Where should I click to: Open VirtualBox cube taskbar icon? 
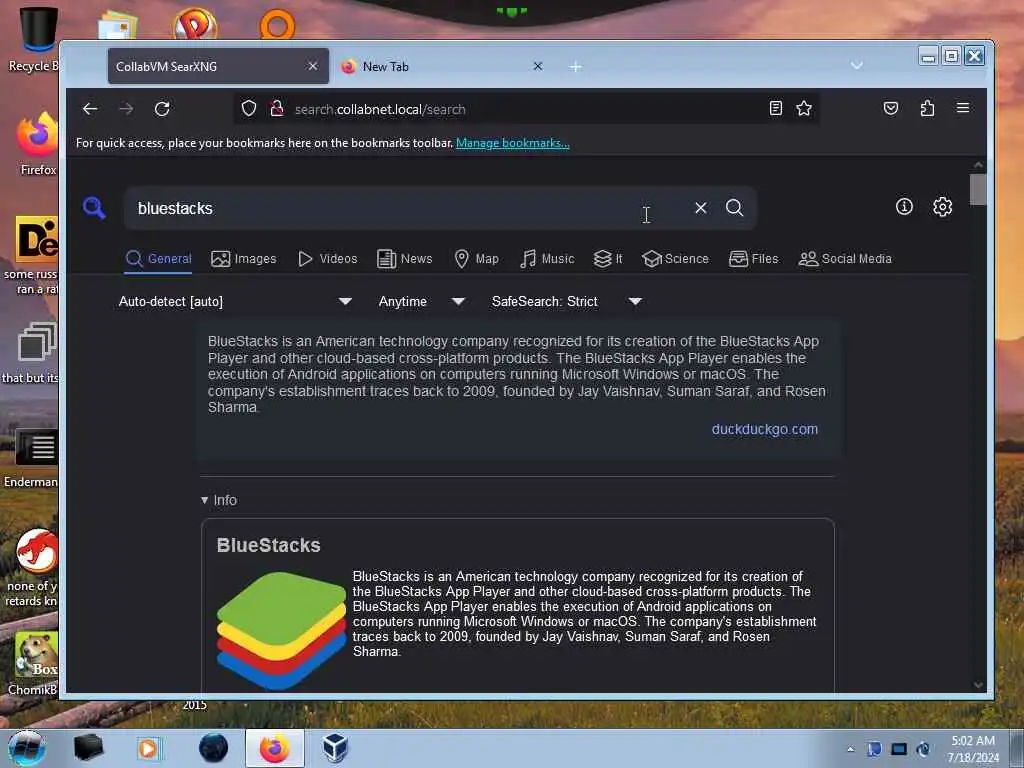335,748
